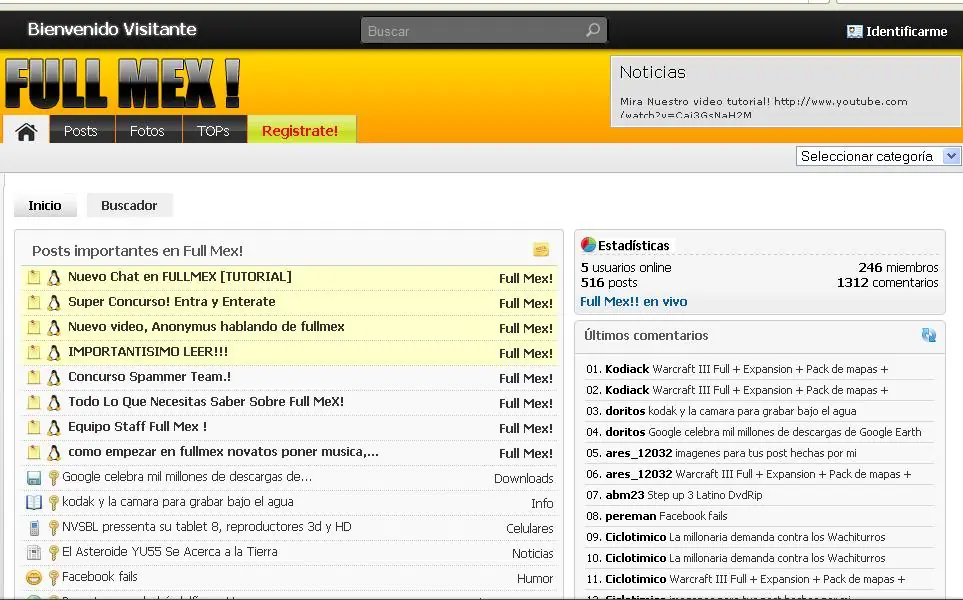Click the floppy disk icon beside Google celebra post

tap(34, 478)
